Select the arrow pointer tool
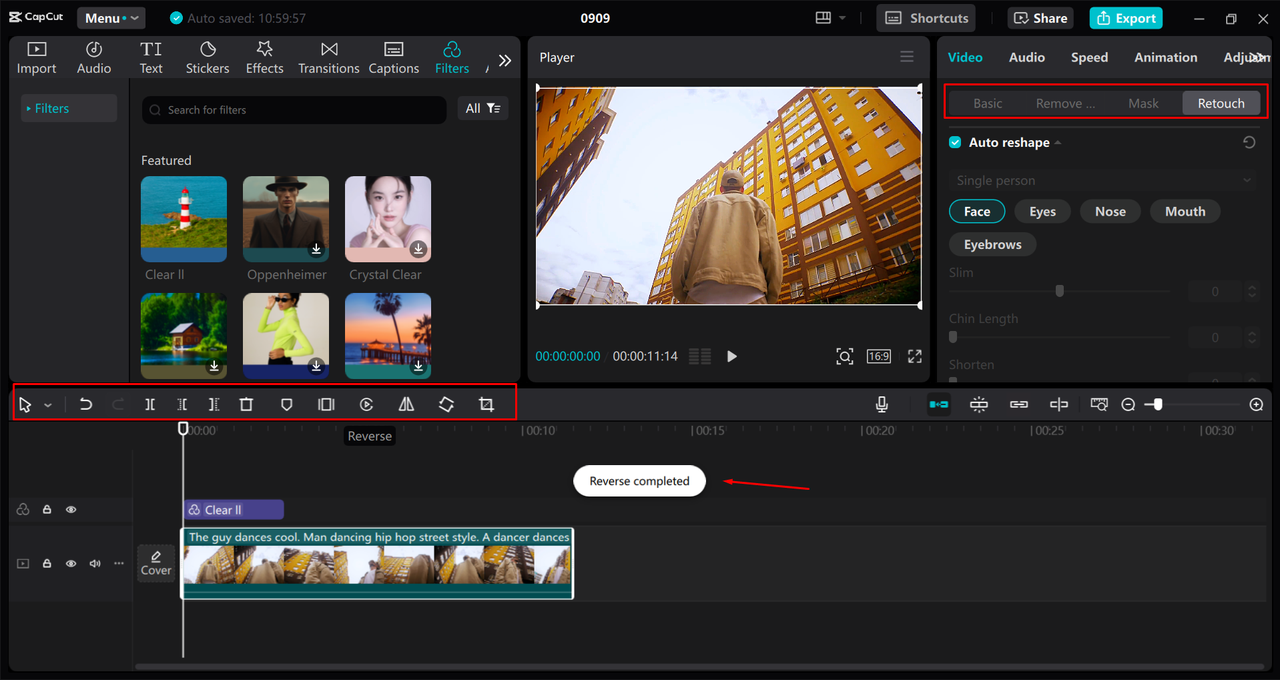This screenshot has width=1280, height=680. (x=26, y=404)
